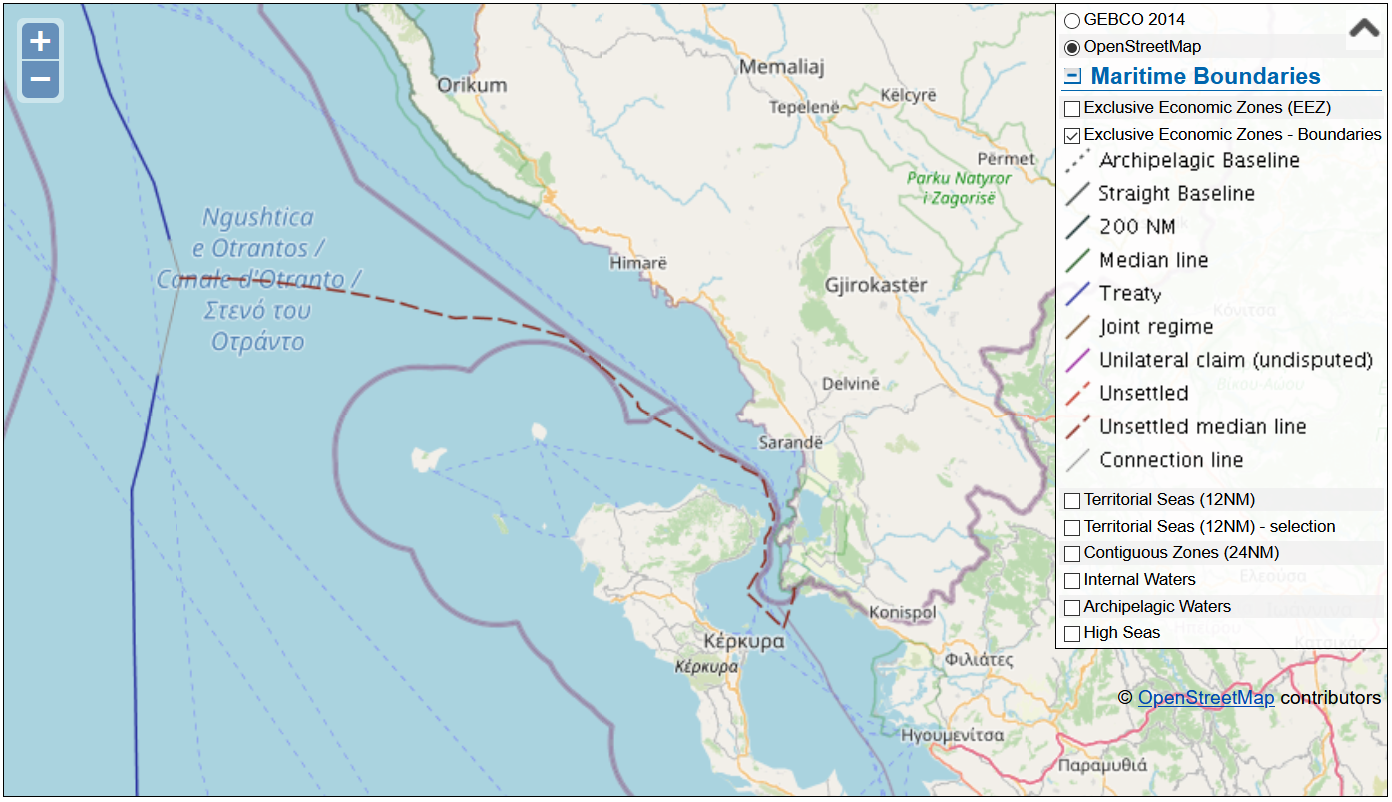
Task: Click the Archipelagic Baseline legend label
Action: pyautogui.click(x=1199, y=161)
